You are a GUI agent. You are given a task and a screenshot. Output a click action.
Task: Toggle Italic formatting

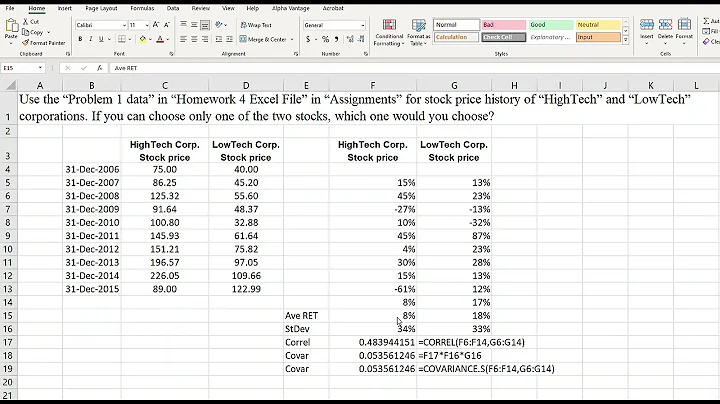[90, 39]
